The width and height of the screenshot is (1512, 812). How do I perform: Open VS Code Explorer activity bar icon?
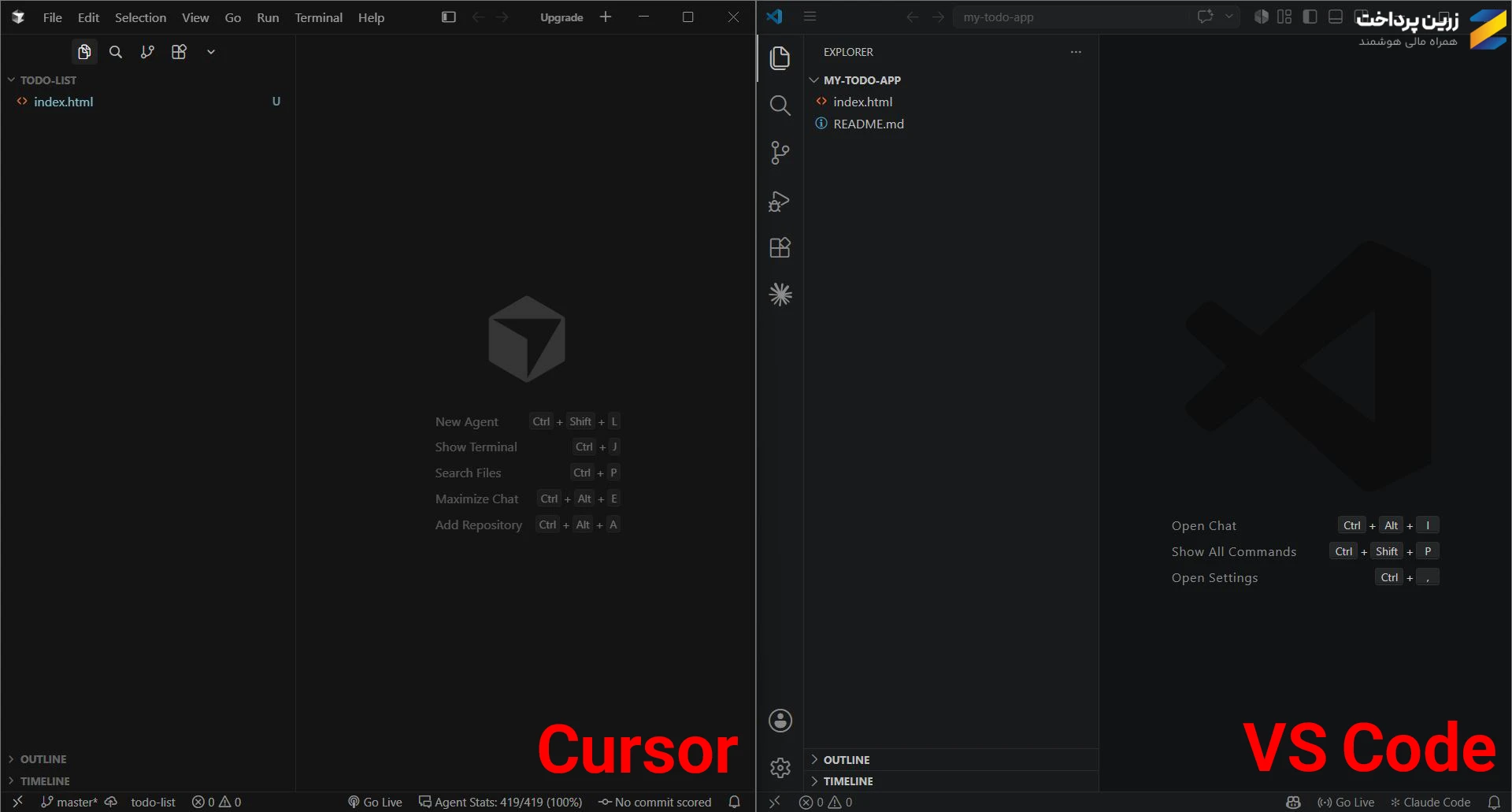pos(780,58)
